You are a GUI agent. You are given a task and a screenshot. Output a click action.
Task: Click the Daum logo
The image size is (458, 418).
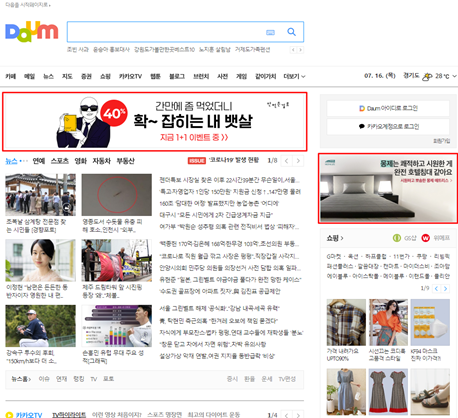32,32
